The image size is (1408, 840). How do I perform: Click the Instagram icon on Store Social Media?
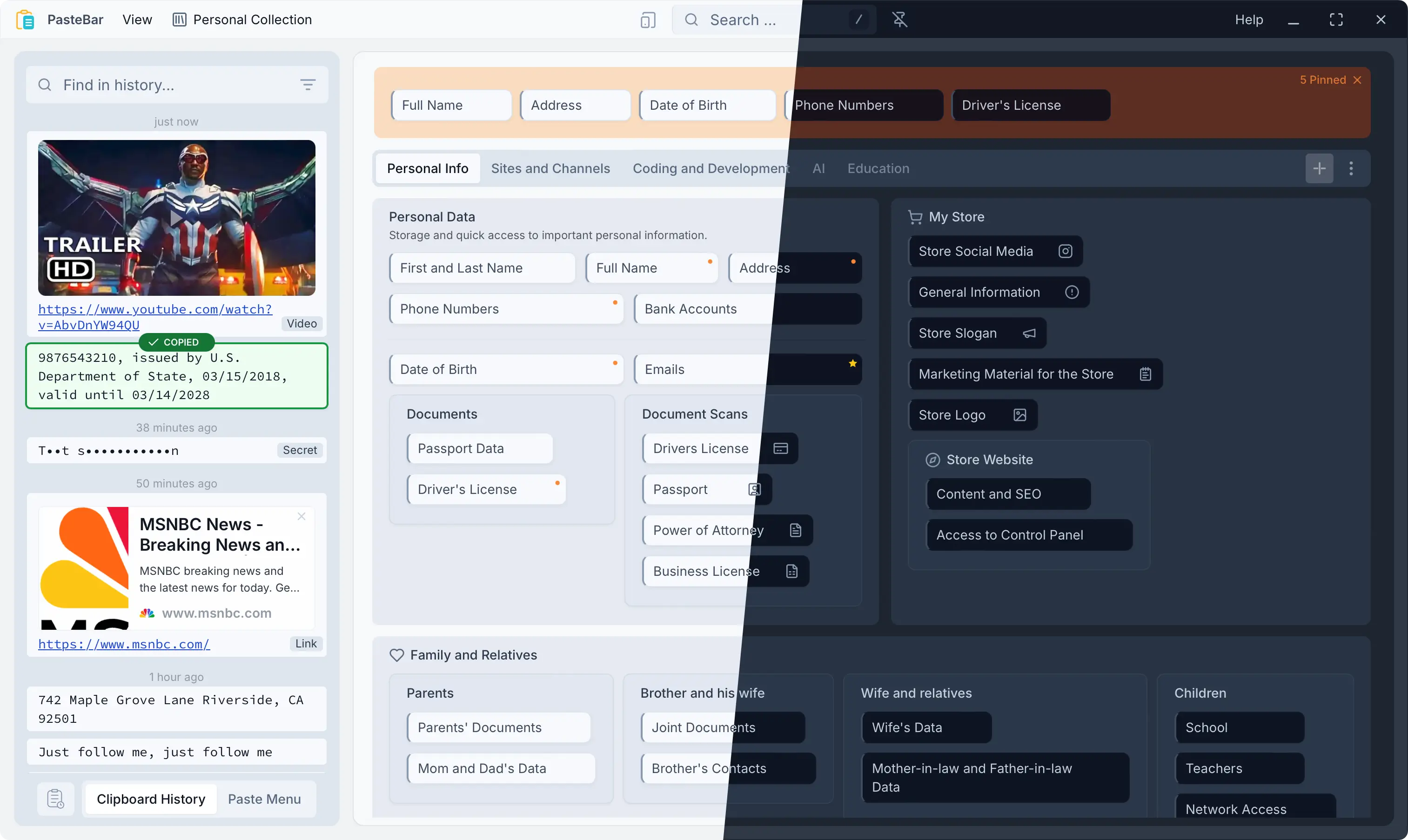tap(1066, 251)
